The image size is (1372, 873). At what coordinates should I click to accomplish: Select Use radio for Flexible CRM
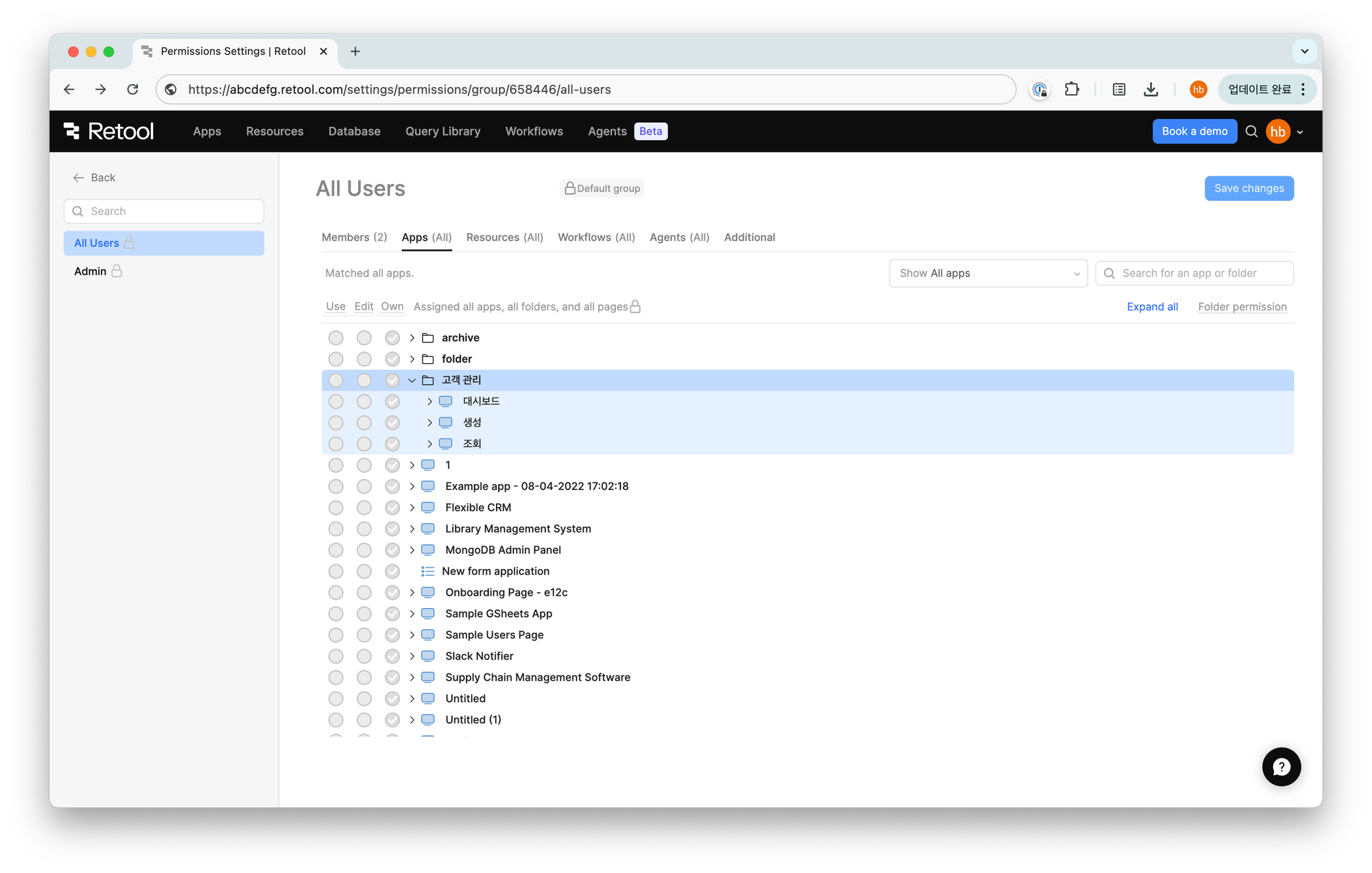(x=335, y=508)
